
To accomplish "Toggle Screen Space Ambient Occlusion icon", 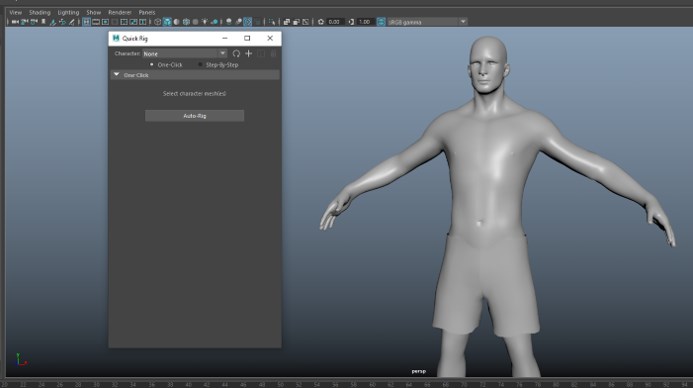I will [x=228, y=22].
